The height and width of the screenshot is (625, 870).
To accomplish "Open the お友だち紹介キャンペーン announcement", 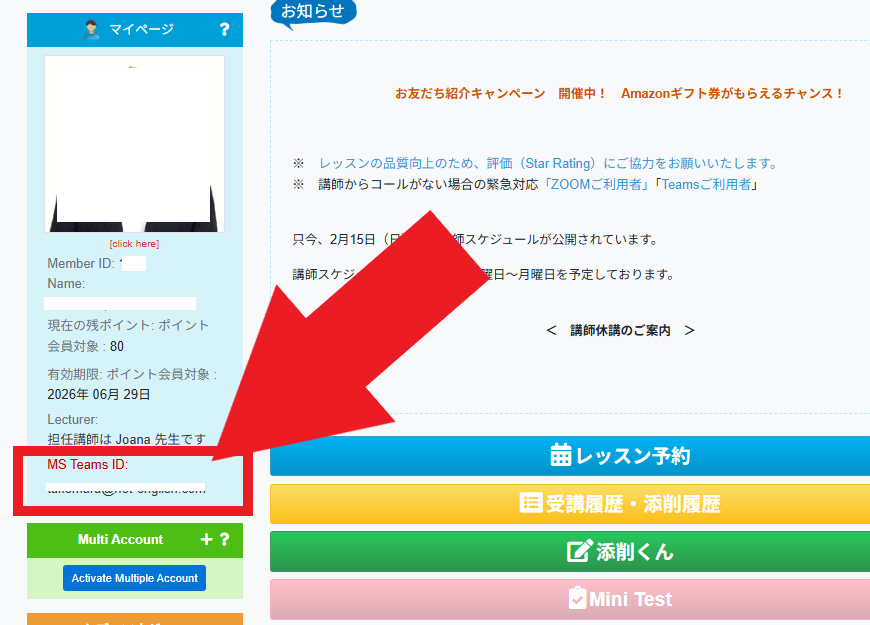I will click(x=619, y=93).
